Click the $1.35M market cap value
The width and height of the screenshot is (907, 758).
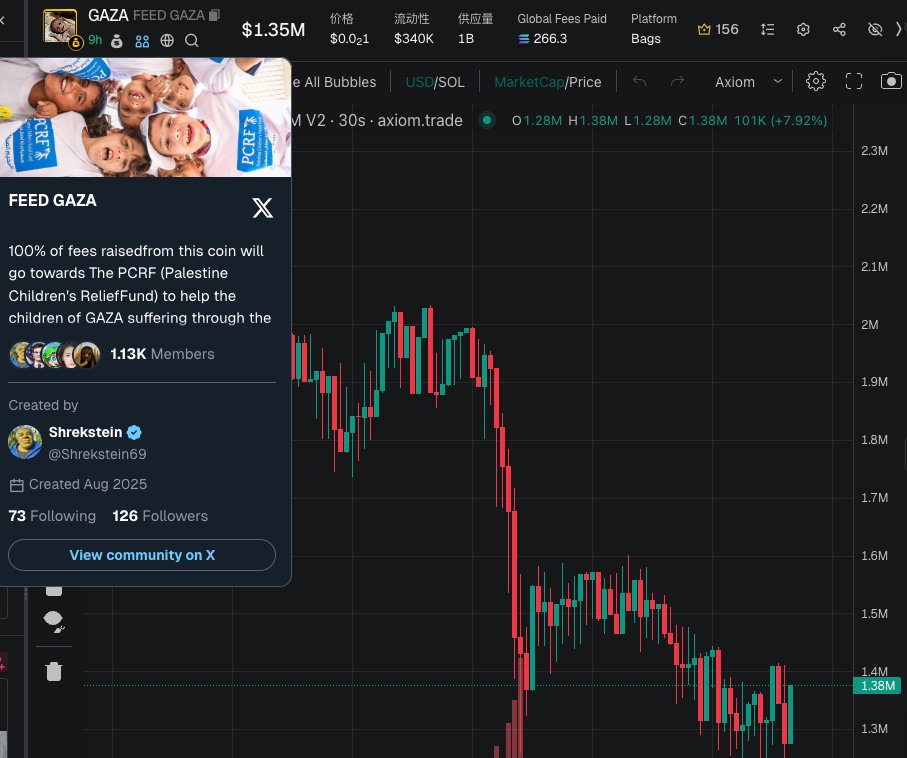tap(273, 30)
